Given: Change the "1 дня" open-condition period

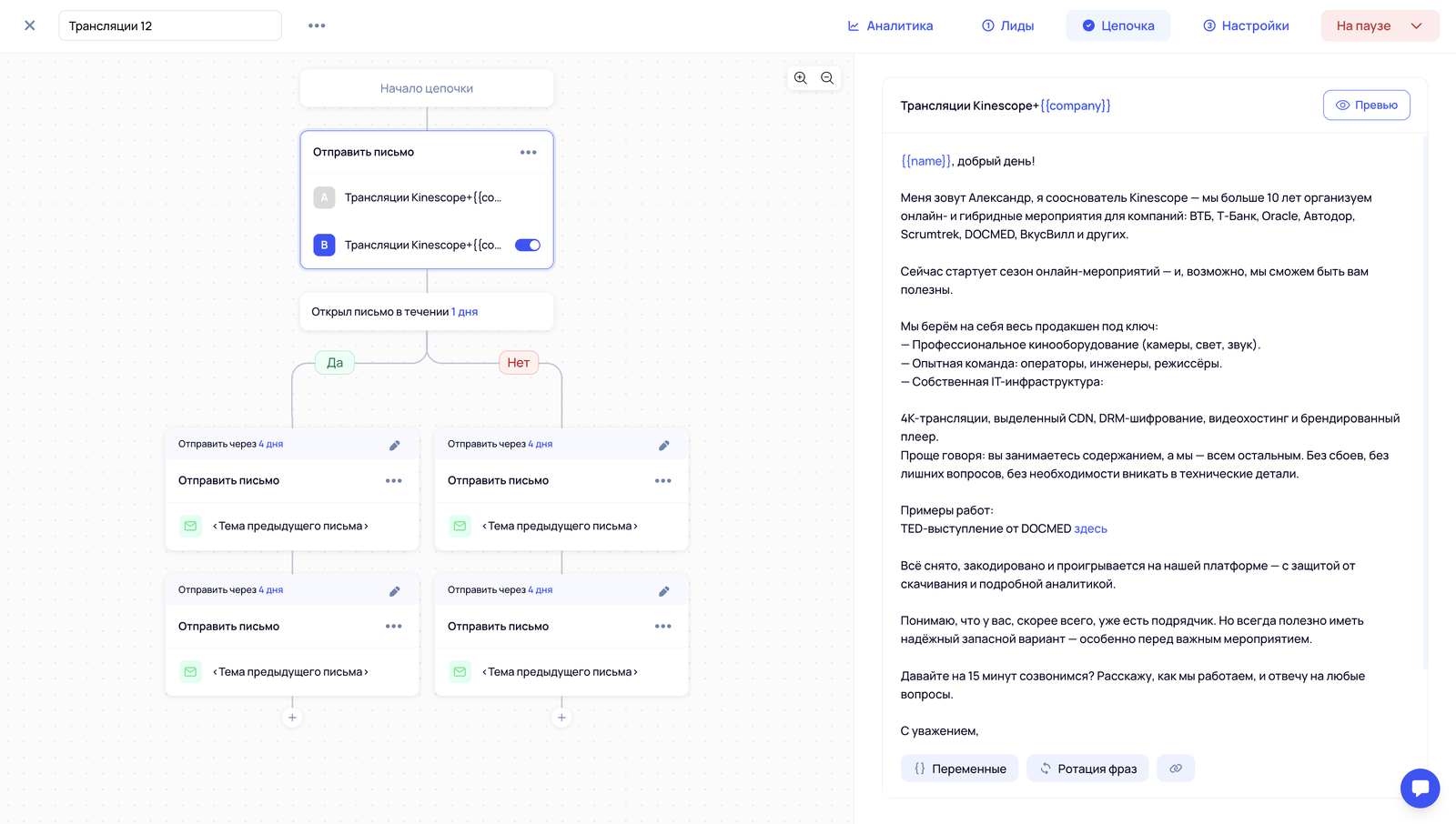Looking at the screenshot, I should coord(464,312).
